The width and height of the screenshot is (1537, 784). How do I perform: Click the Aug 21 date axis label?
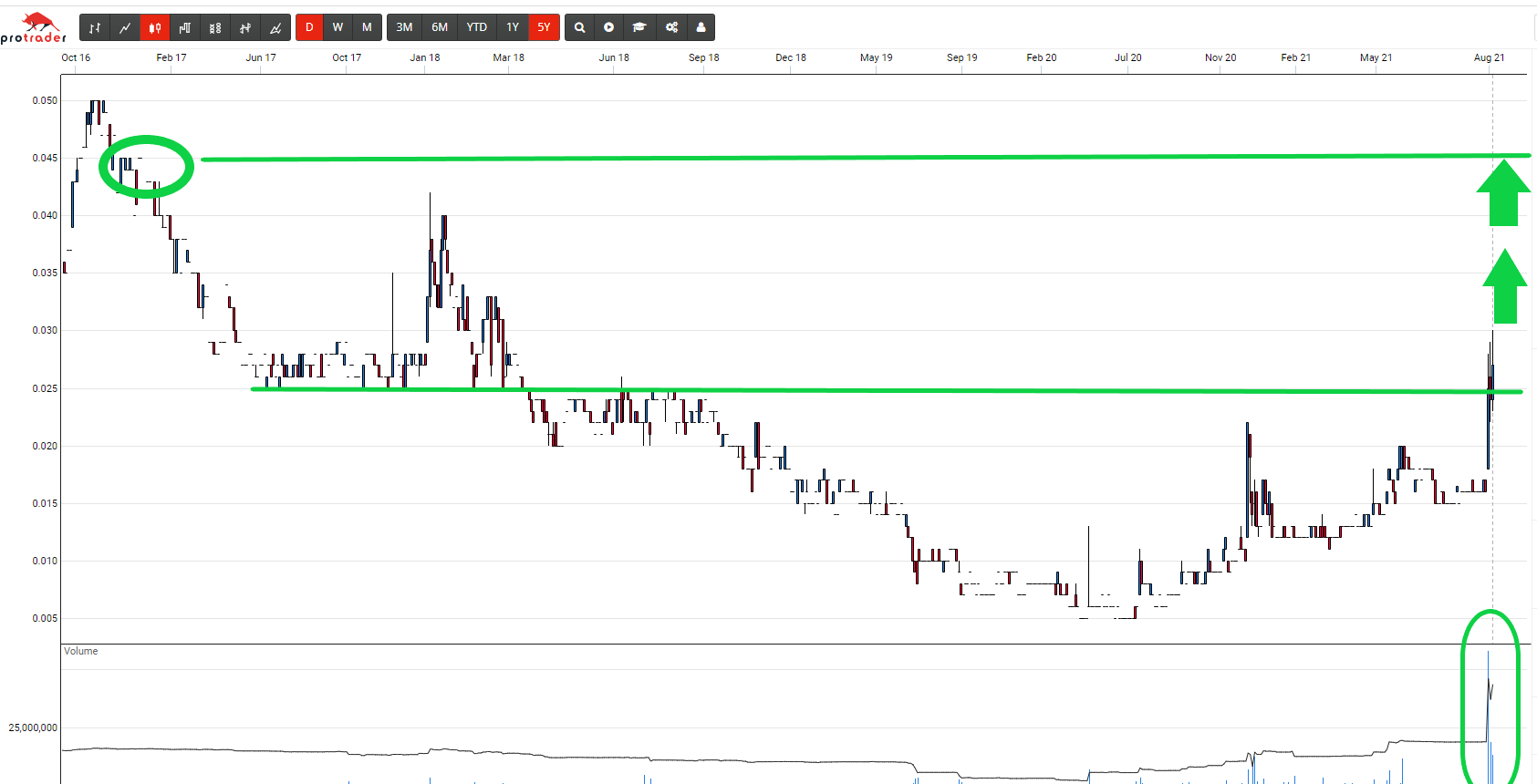tap(1490, 57)
